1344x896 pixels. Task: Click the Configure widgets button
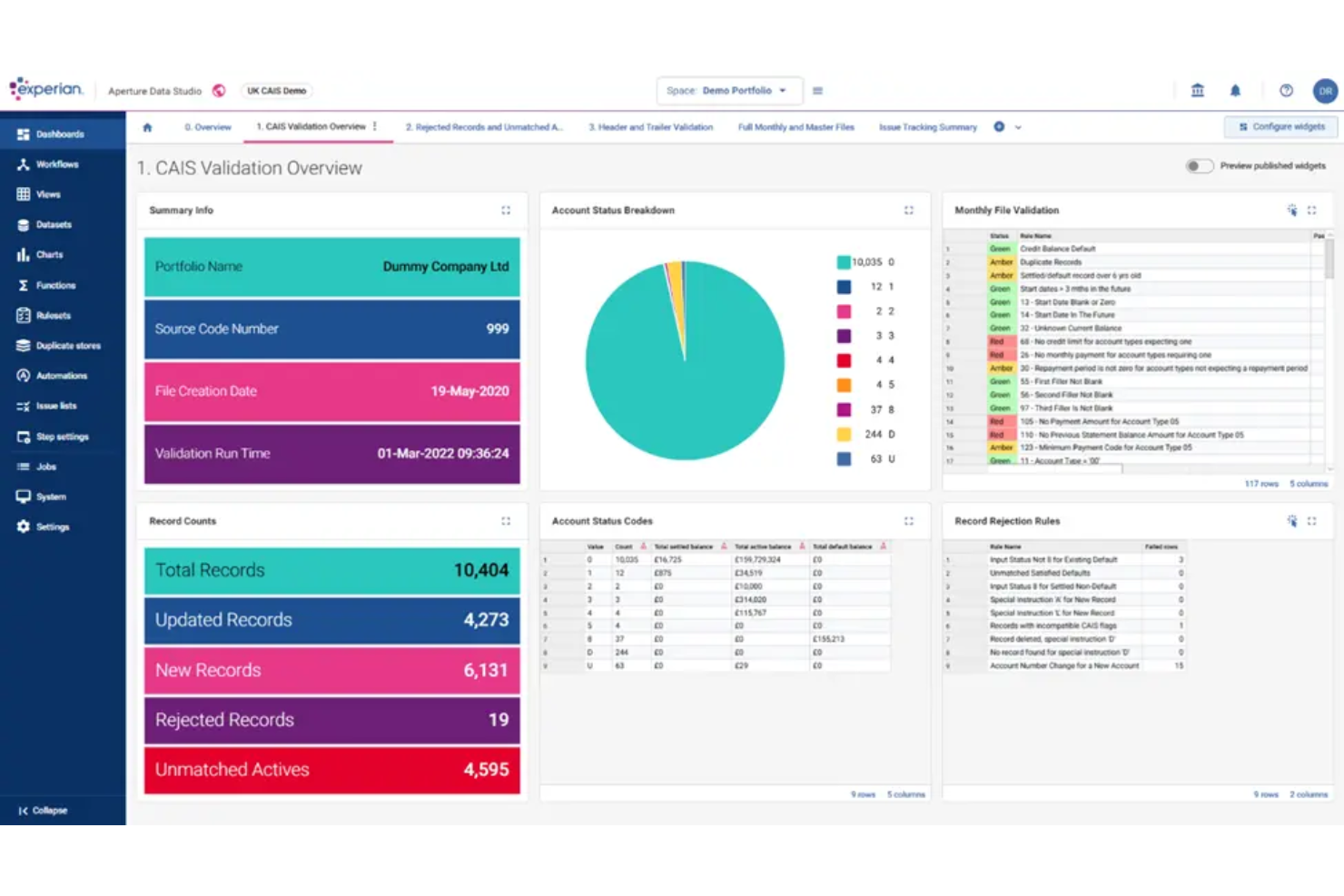click(x=1280, y=126)
